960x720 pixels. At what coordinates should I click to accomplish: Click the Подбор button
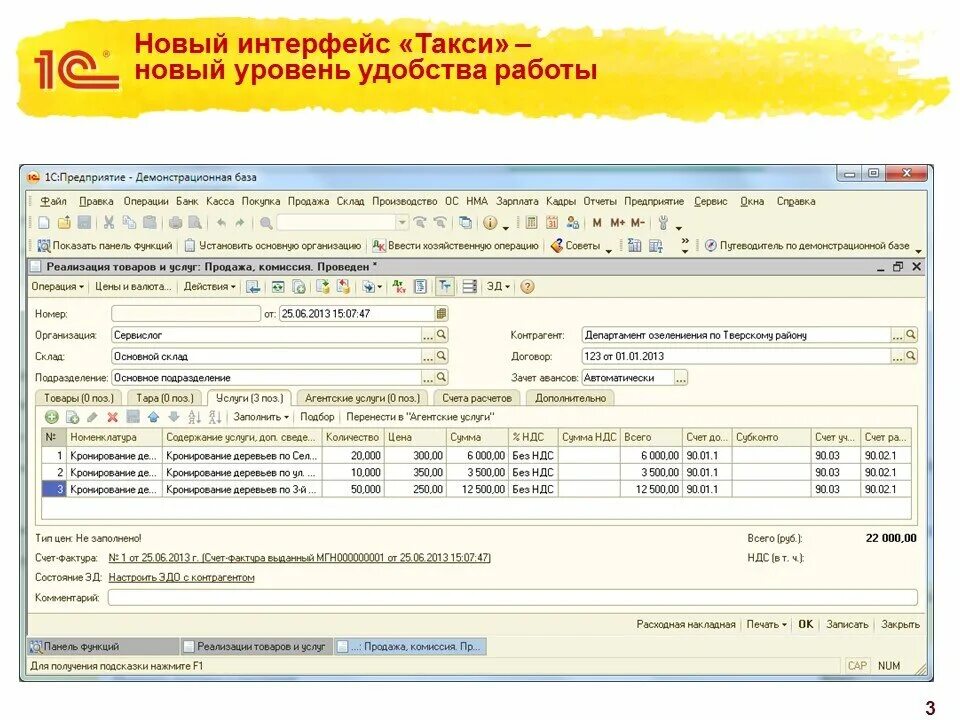[317, 417]
